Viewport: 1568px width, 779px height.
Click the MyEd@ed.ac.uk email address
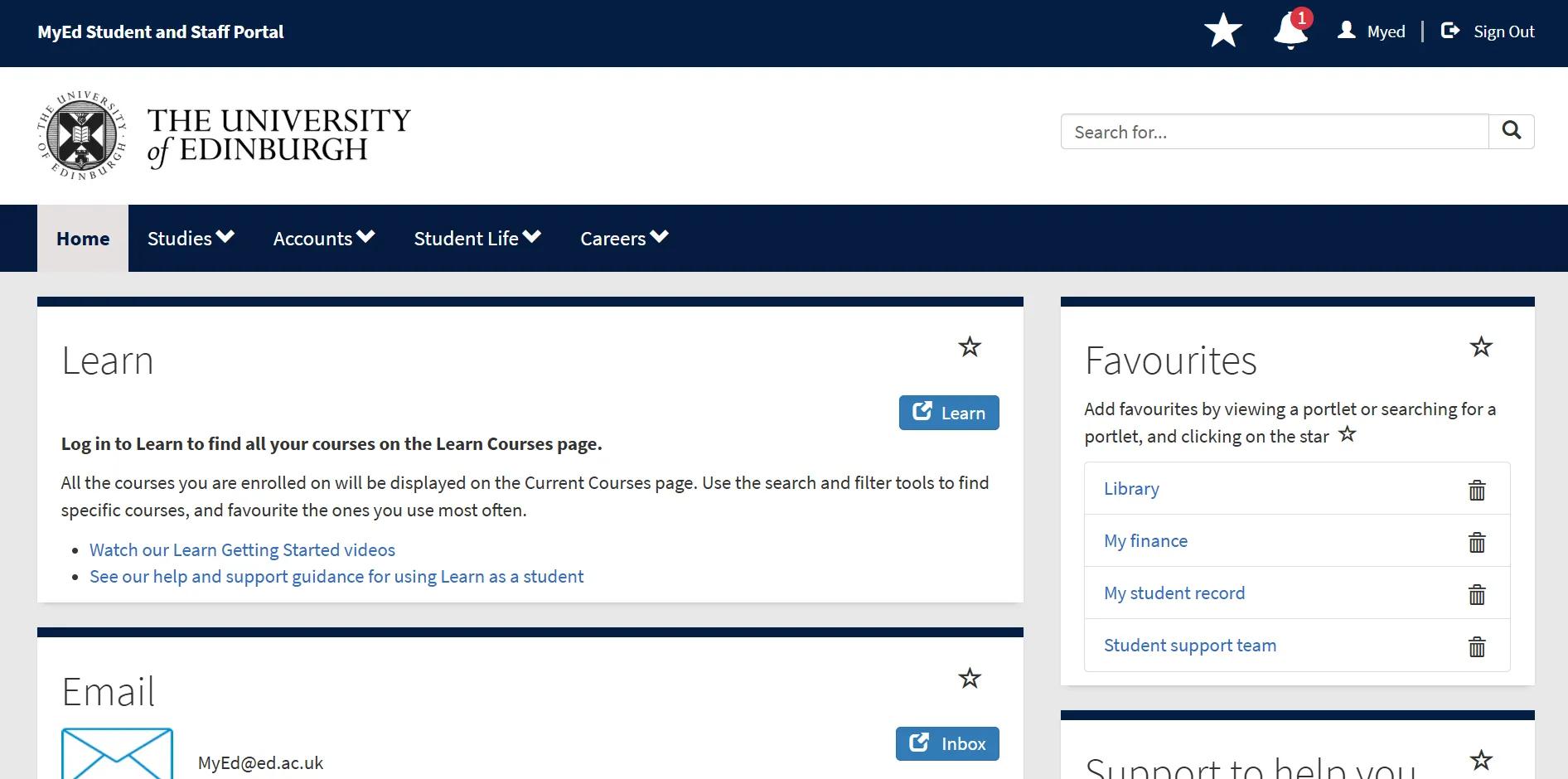[260, 763]
